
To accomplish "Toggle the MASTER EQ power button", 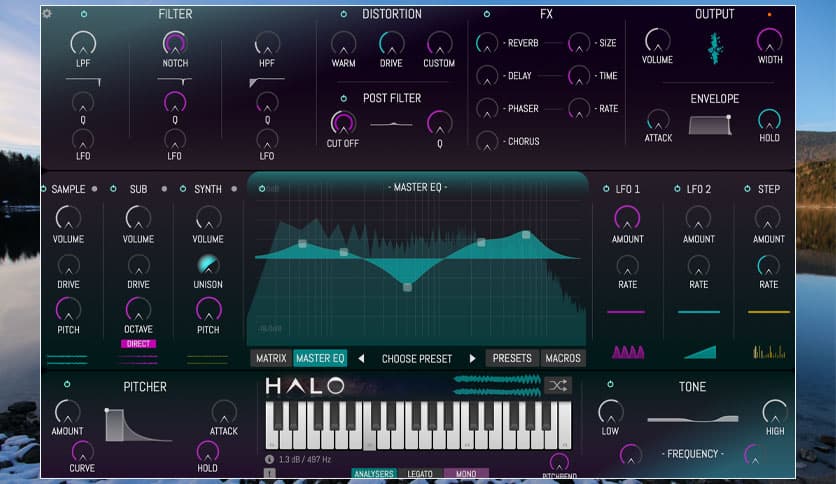I will coord(261,189).
